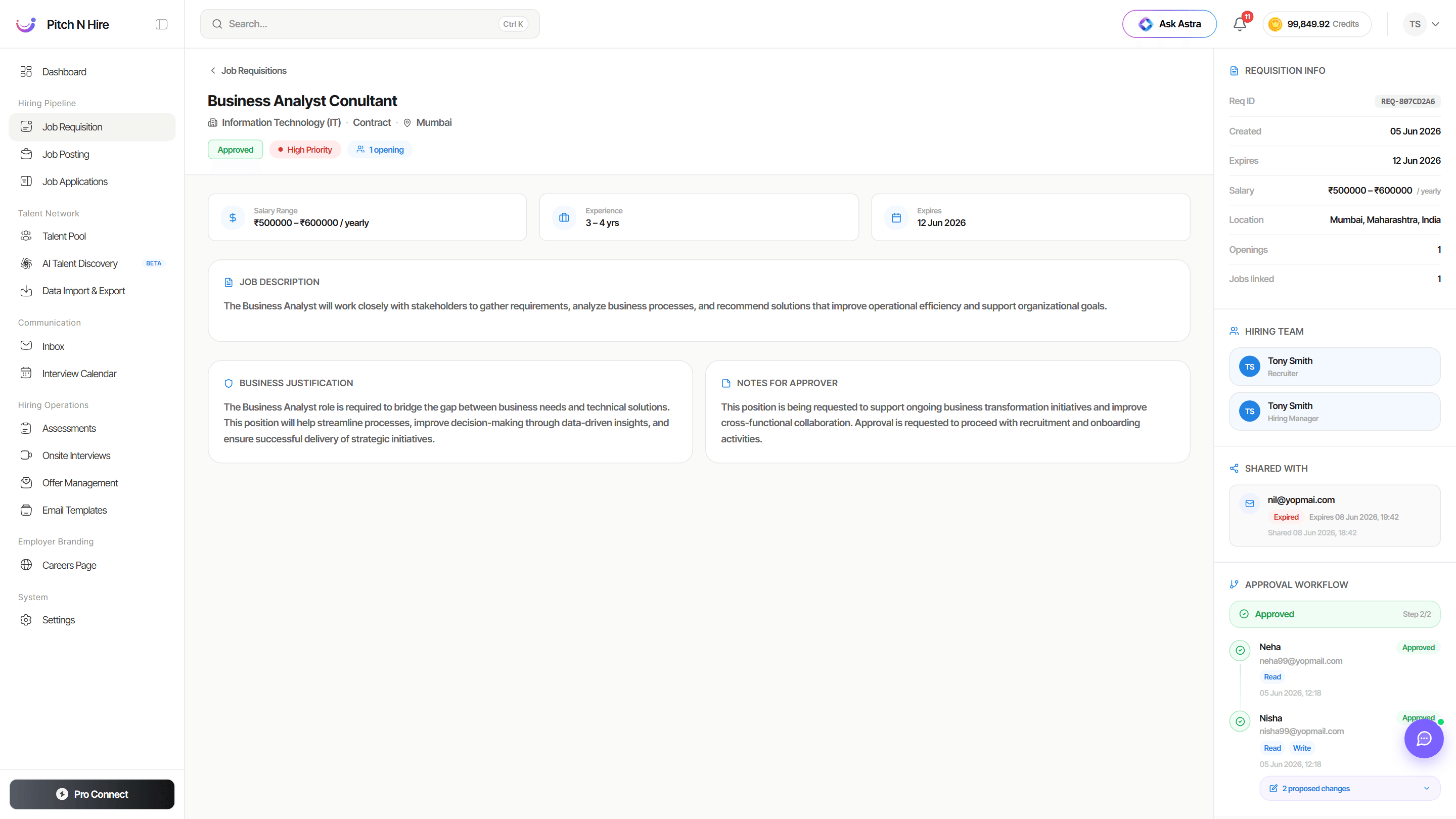Select Tony Smith Hiring Manager card
1456x819 pixels.
click(1335, 412)
